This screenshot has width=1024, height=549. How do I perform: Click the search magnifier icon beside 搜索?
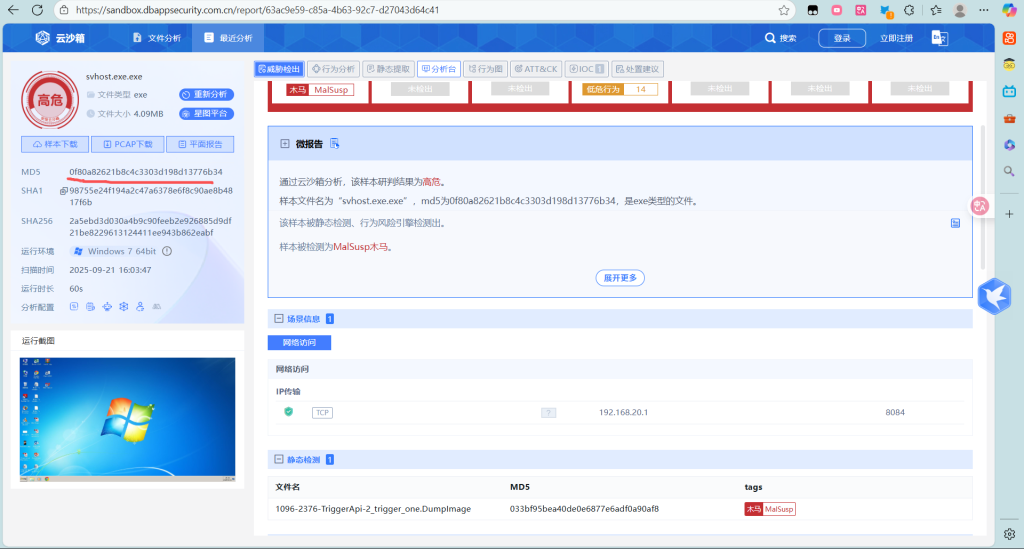coord(770,38)
